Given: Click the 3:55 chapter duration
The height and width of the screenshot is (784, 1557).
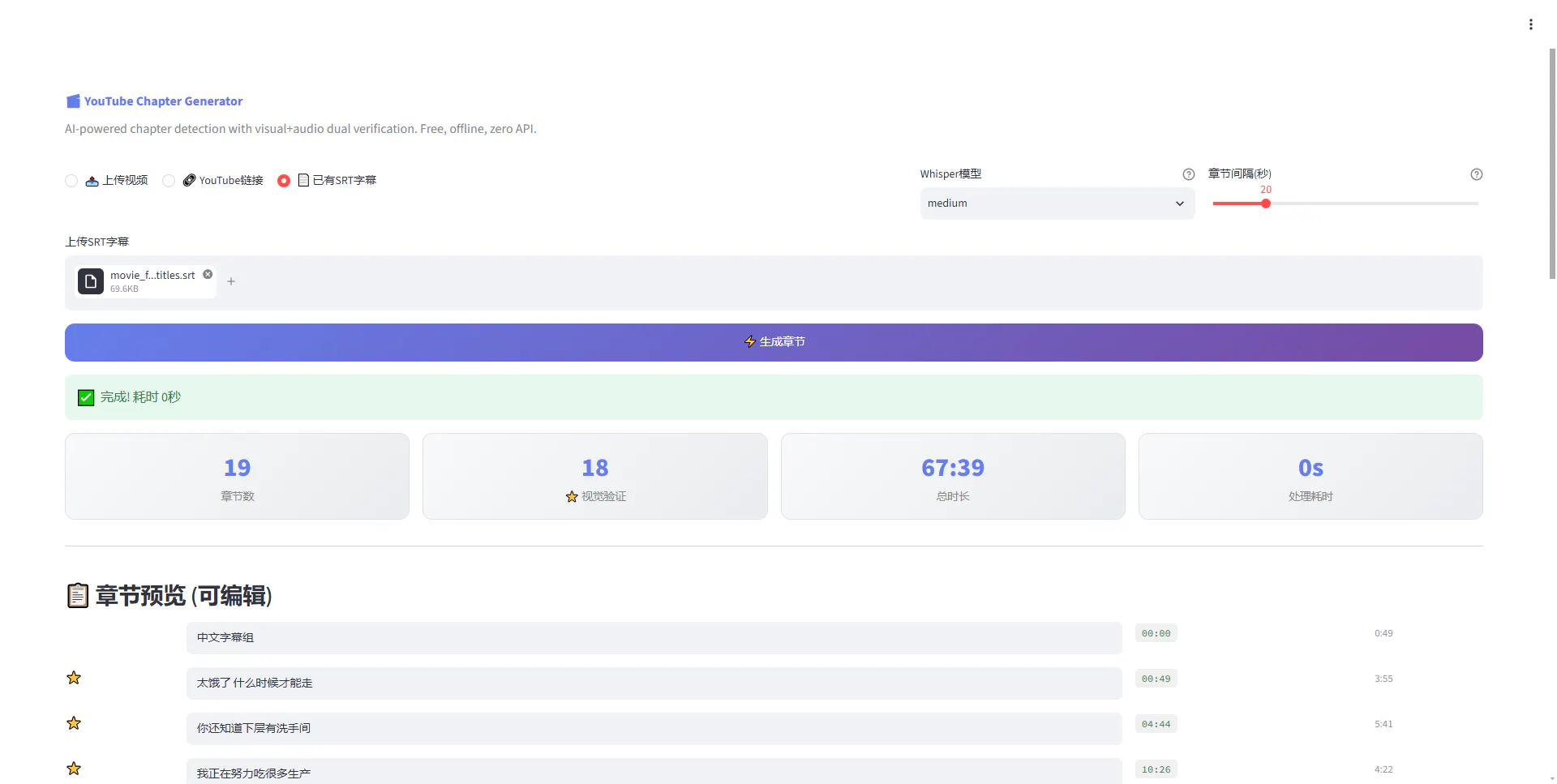Looking at the screenshot, I should click(1383, 679).
